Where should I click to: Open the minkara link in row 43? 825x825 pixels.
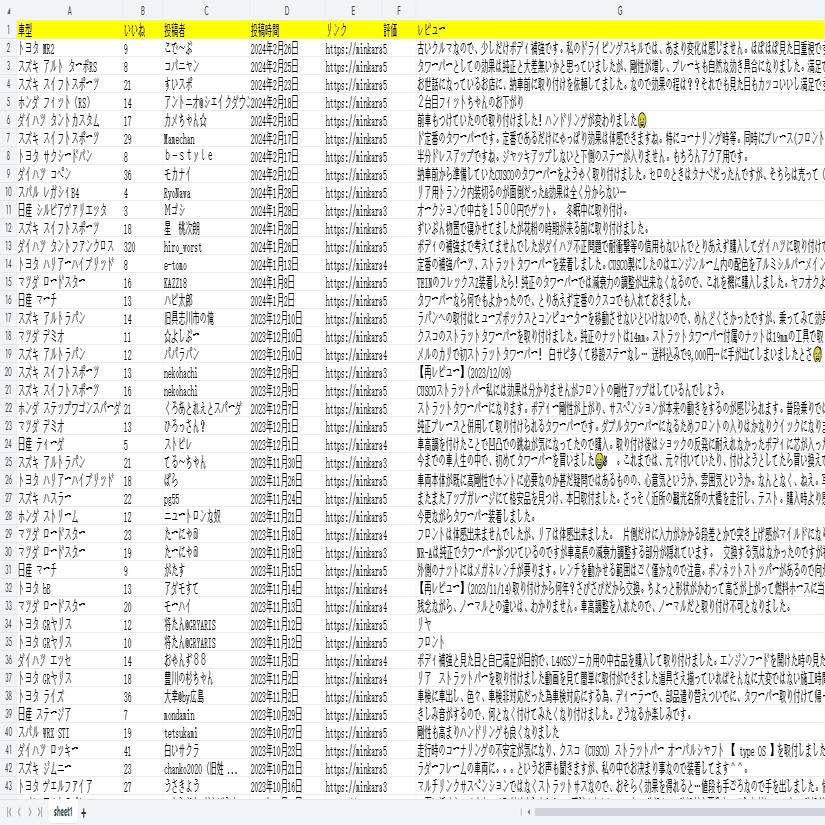[x=353, y=786]
